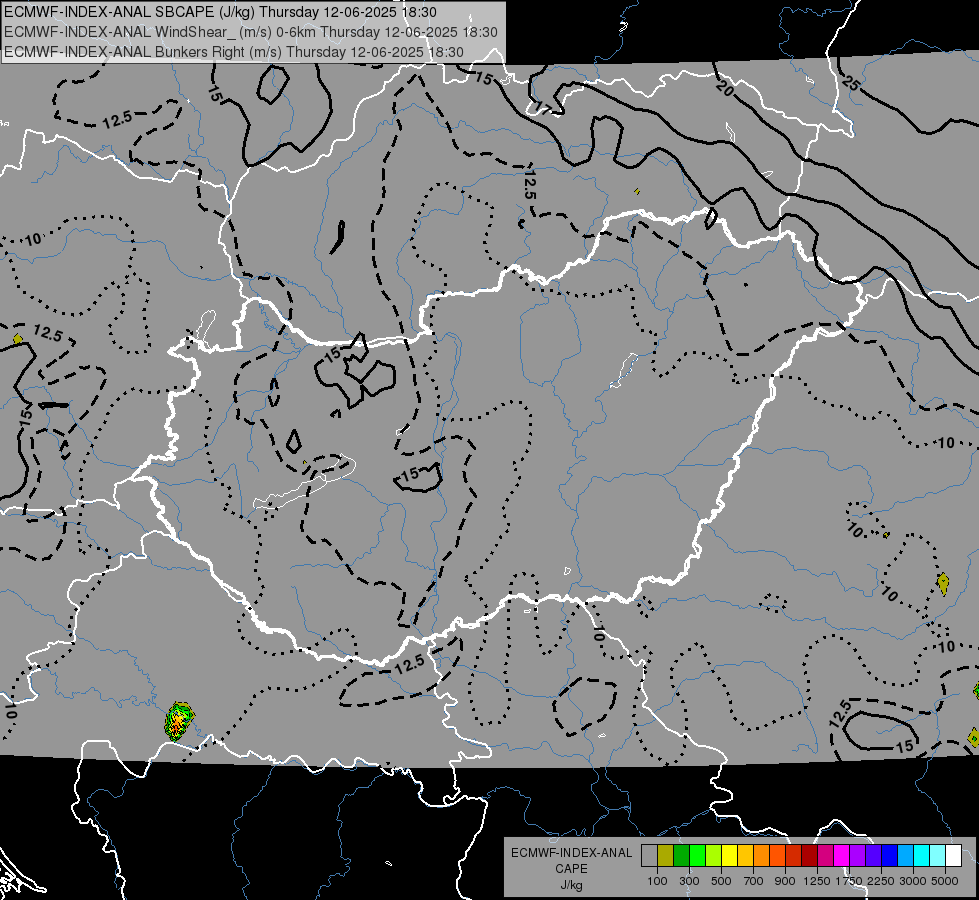Image resolution: width=979 pixels, height=900 pixels.
Task: Pick the dark red legend swatch
Action: tap(809, 856)
